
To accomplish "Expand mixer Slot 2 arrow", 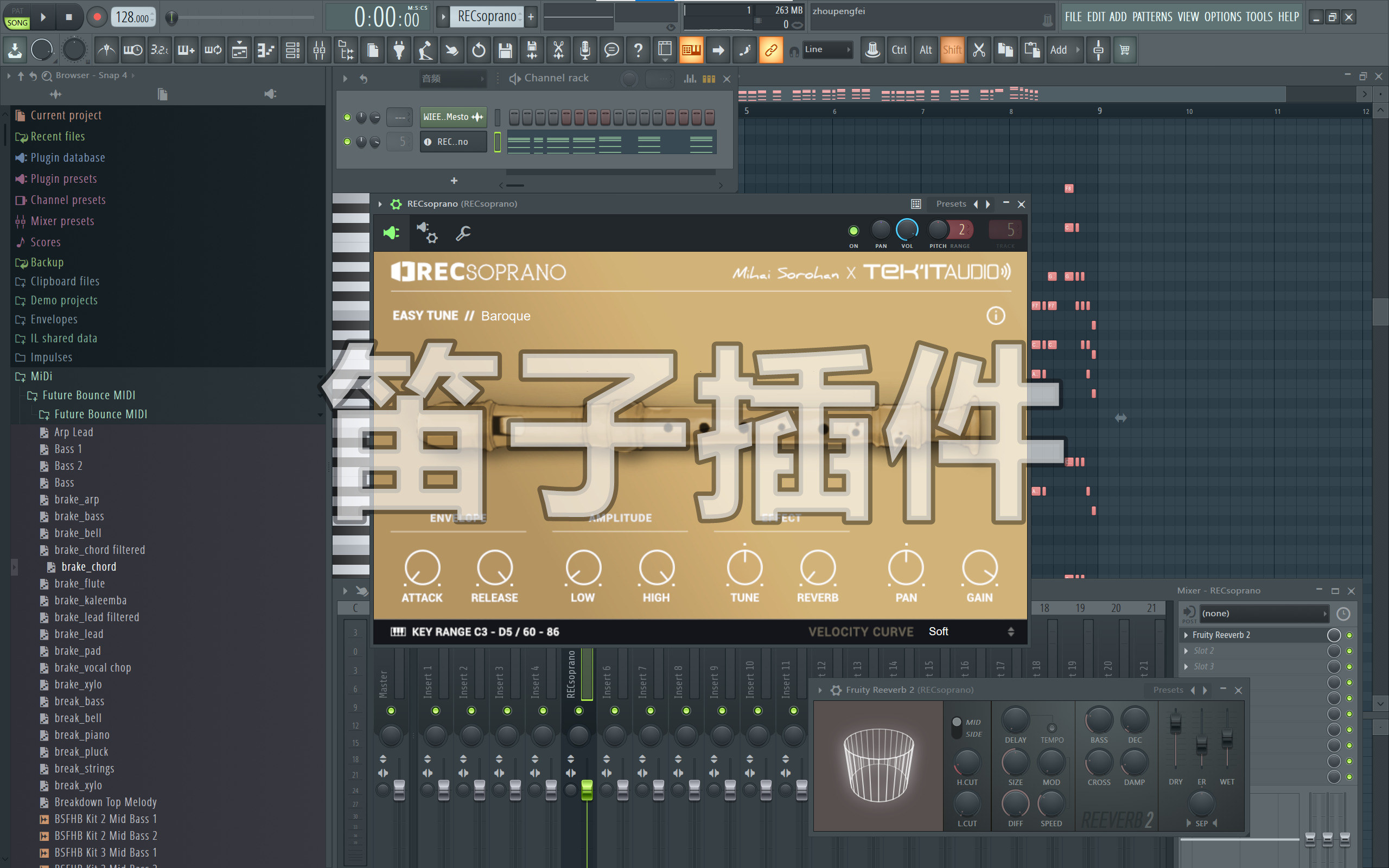I will [1186, 651].
